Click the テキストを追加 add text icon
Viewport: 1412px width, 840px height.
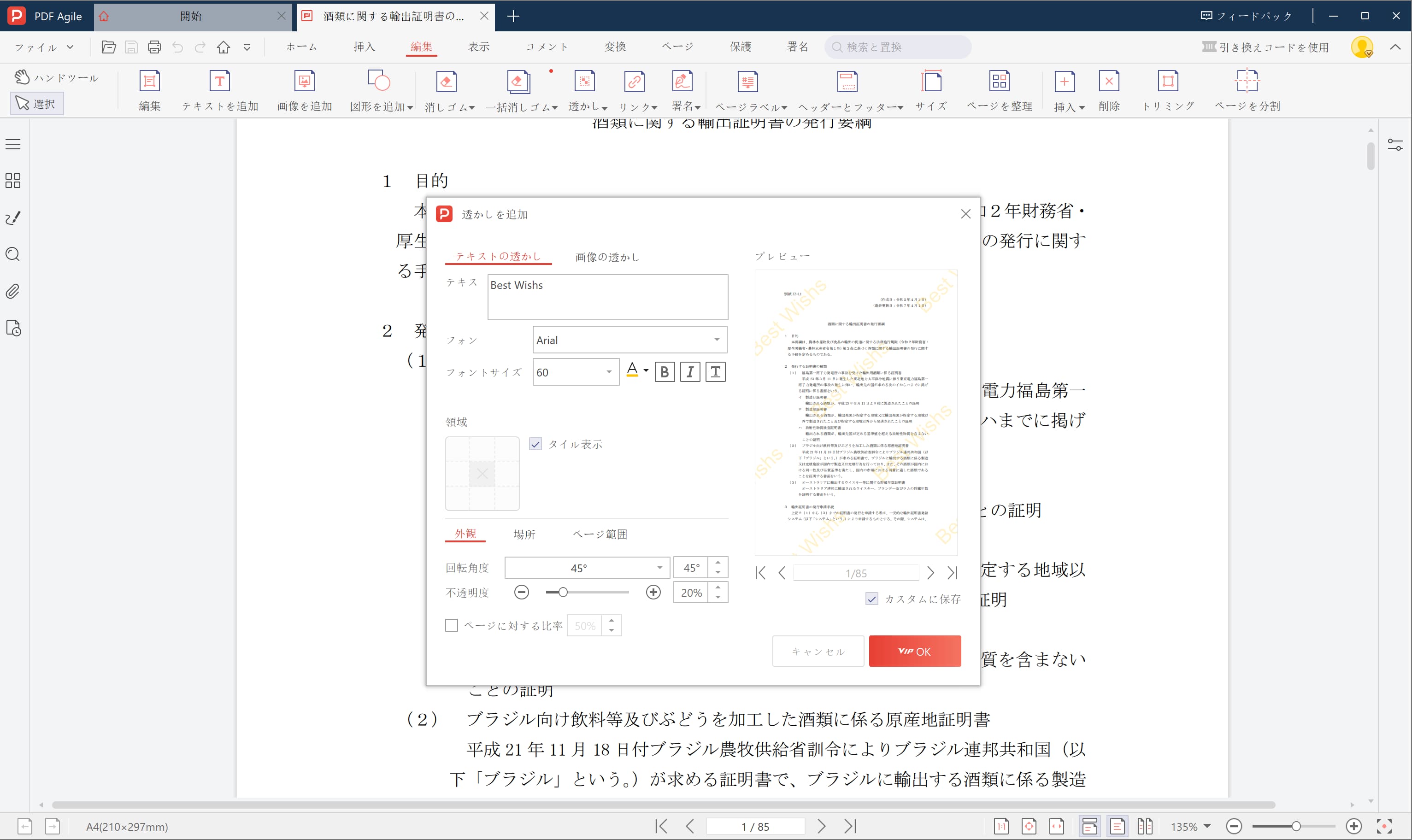tap(220, 82)
